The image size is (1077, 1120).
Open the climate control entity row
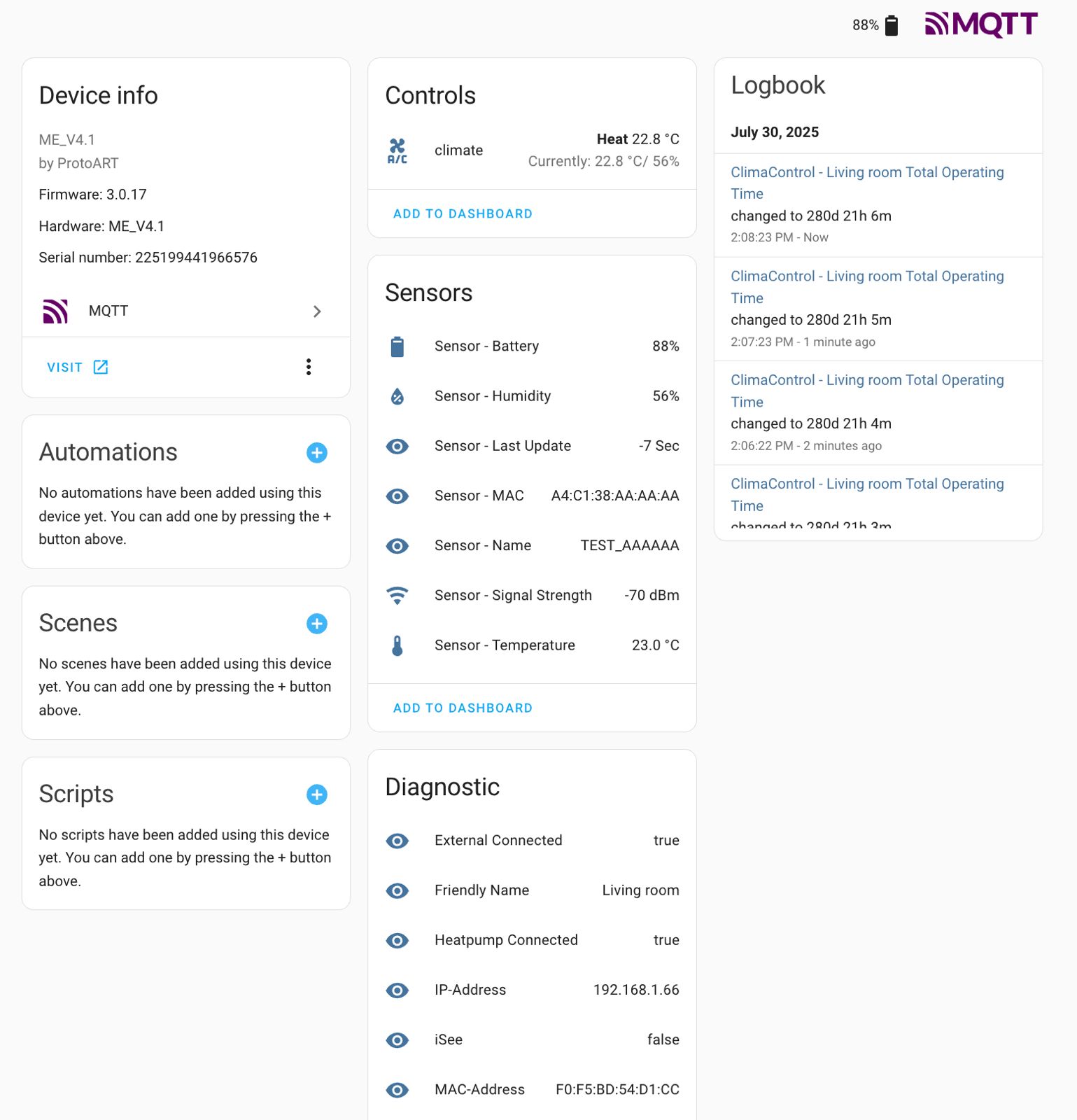[532, 150]
